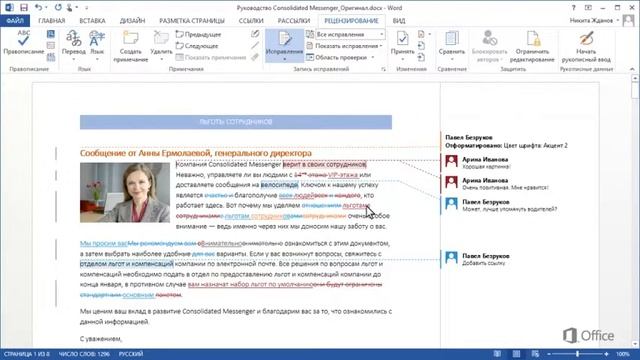Screen dimensions: 640x360
Task: Click the heading Сообщение от Анны Ермолаевой
Action: (x=196, y=153)
